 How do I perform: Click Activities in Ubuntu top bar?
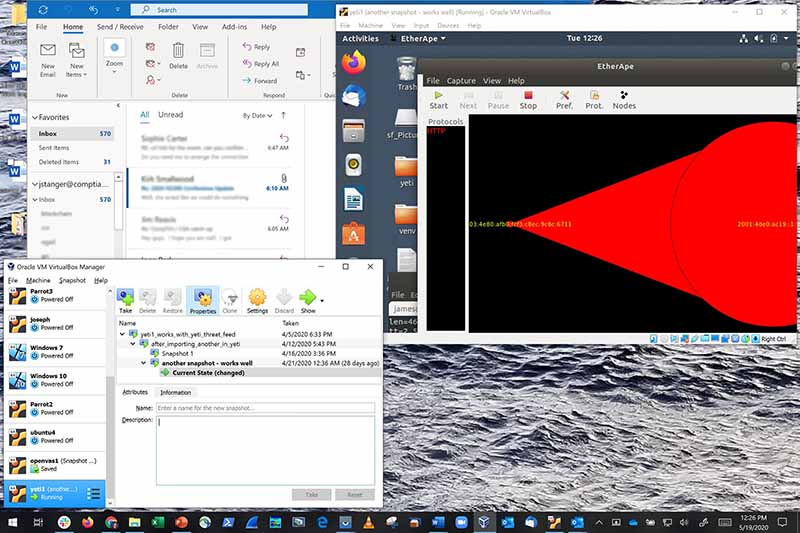360,38
